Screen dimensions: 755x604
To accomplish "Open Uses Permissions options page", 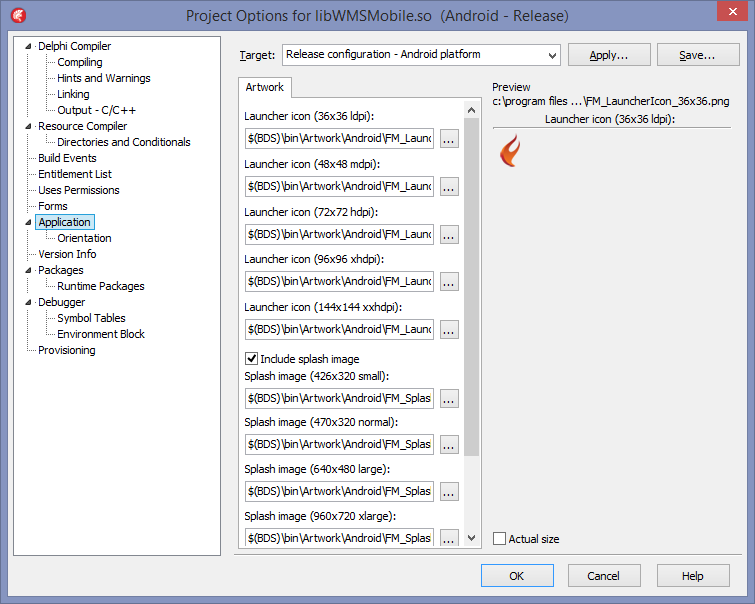I will click(78, 190).
